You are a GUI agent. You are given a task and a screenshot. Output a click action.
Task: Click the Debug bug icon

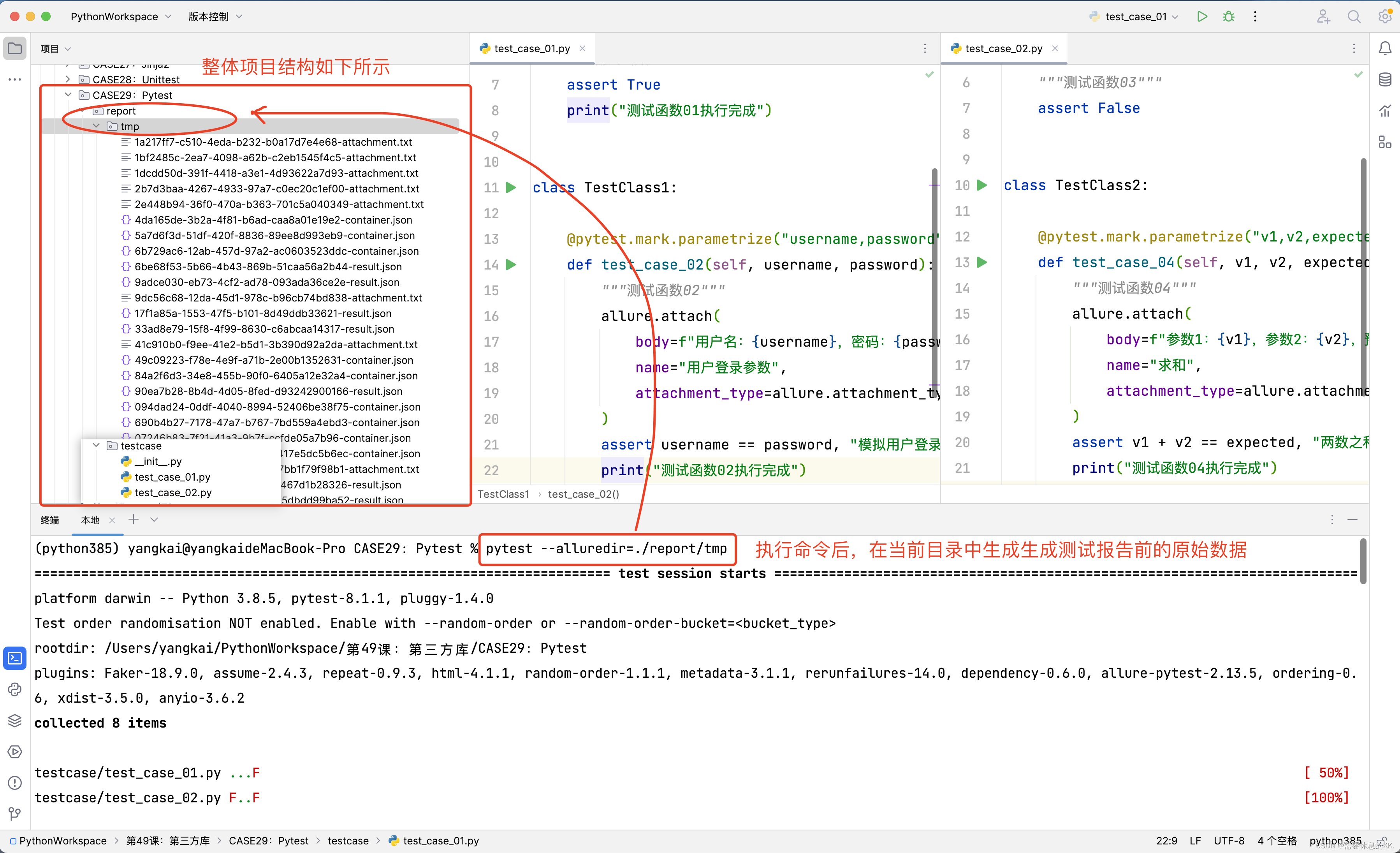pos(1228,16)
